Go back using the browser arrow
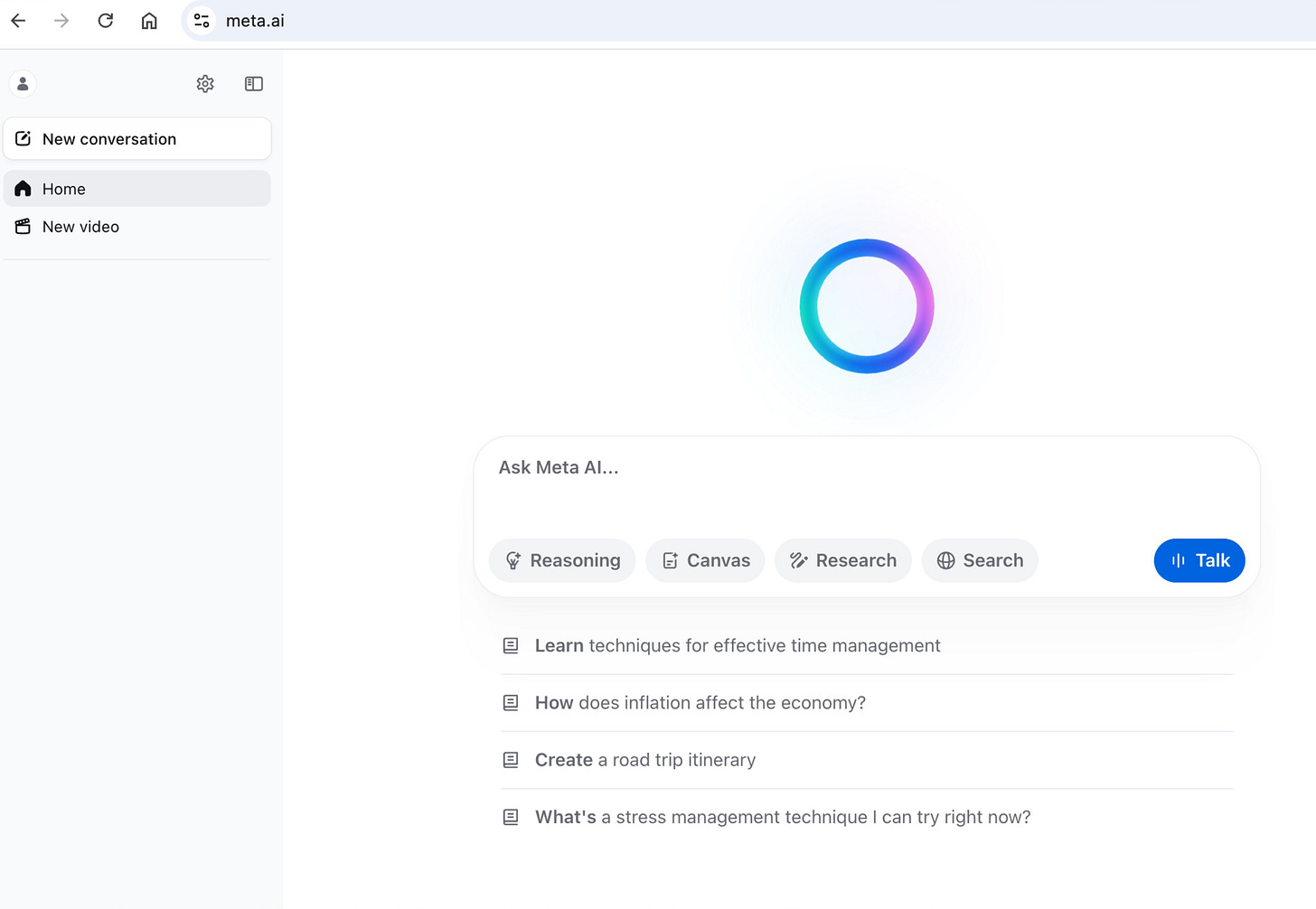The image size is (1316, 909). point(18,21)
